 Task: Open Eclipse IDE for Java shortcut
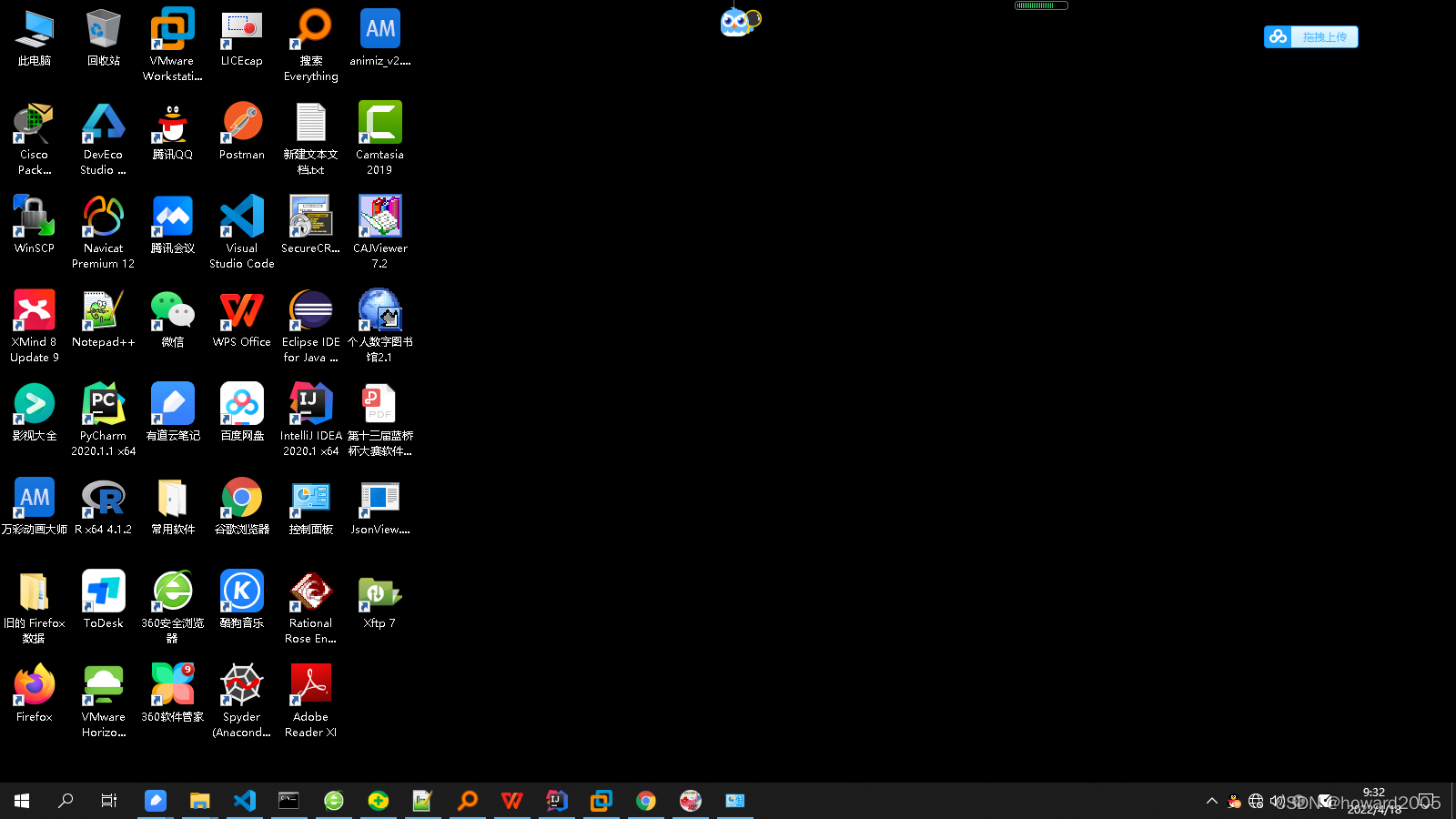point(311,325)
